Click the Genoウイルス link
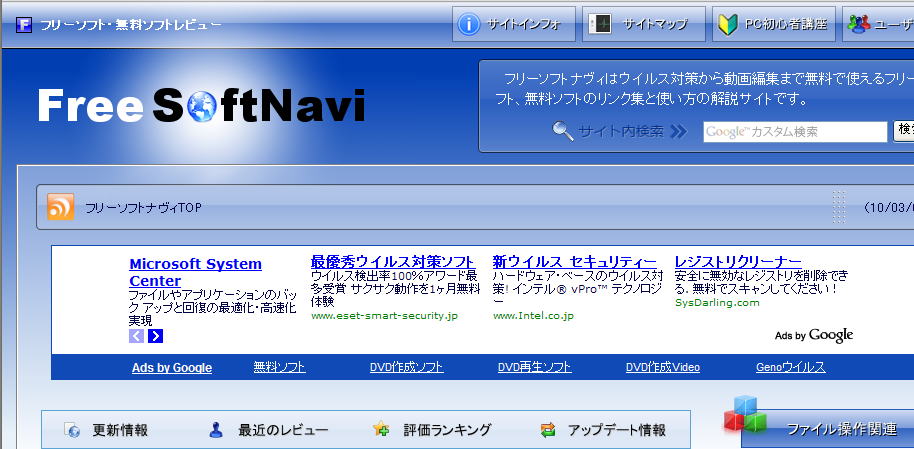 pyautogui.click(x=790, y=367)
